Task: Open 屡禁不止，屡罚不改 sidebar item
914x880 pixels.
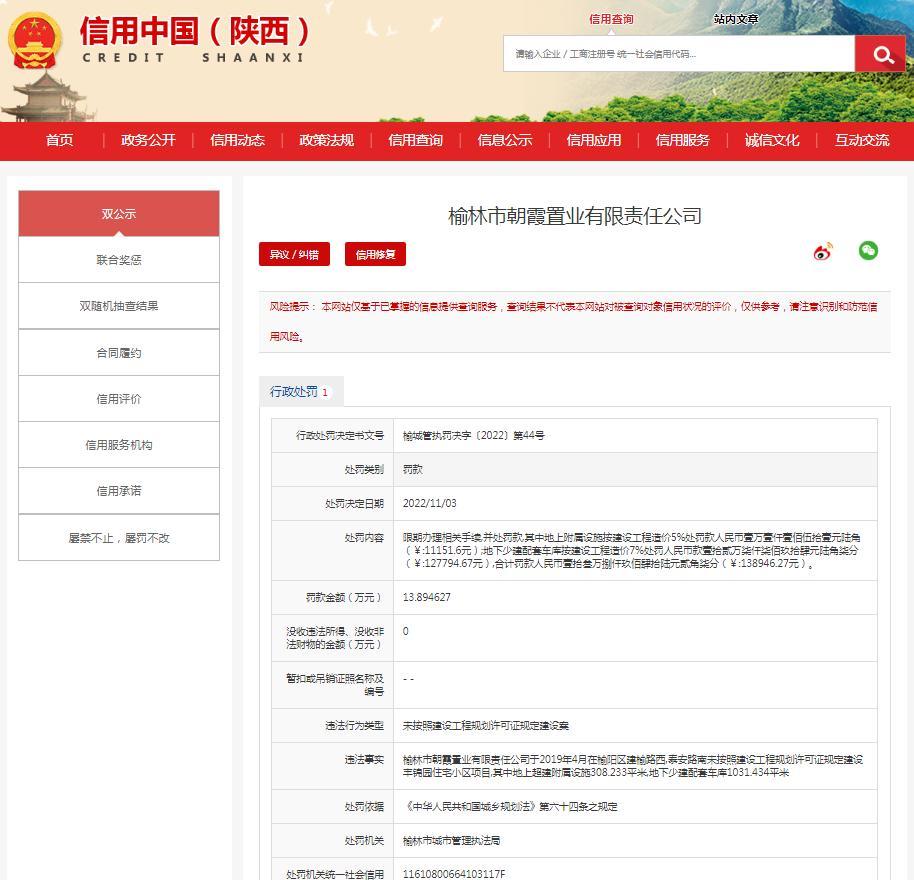Action: click(x=119, y=538)
